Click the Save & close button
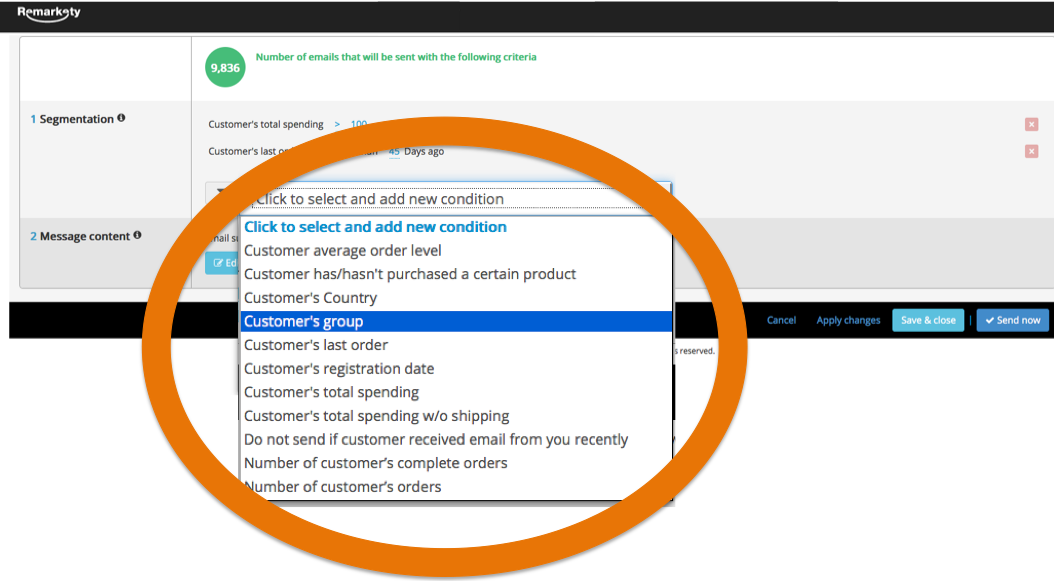This screenshot has height=581, width=1054. click(928, 320)
